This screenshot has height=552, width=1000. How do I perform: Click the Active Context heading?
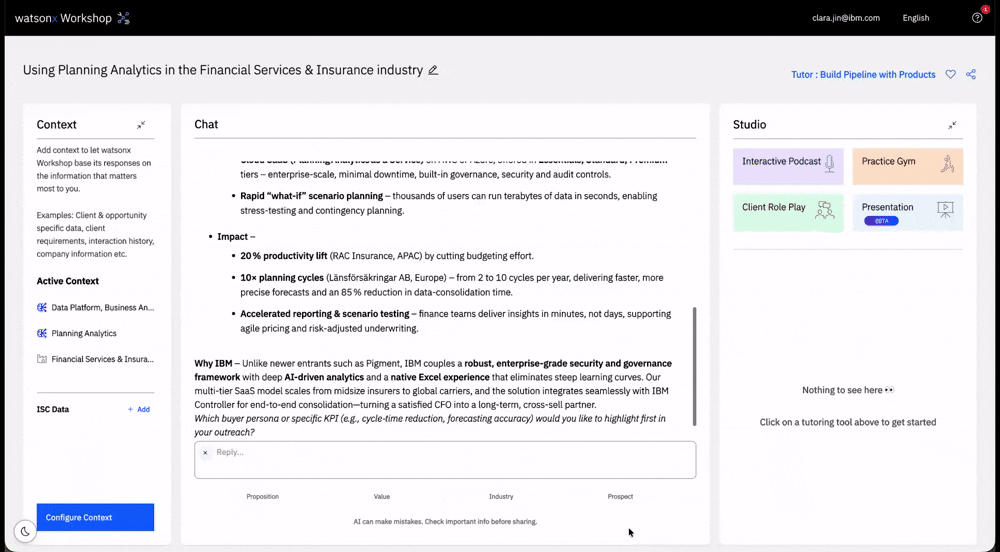click(x=68, y=281)
